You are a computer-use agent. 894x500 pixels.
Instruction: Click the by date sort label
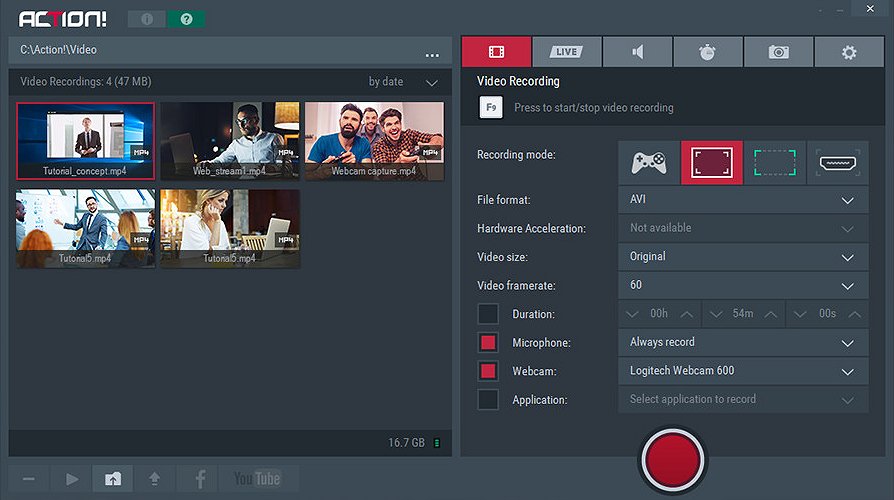coord(385,82)
